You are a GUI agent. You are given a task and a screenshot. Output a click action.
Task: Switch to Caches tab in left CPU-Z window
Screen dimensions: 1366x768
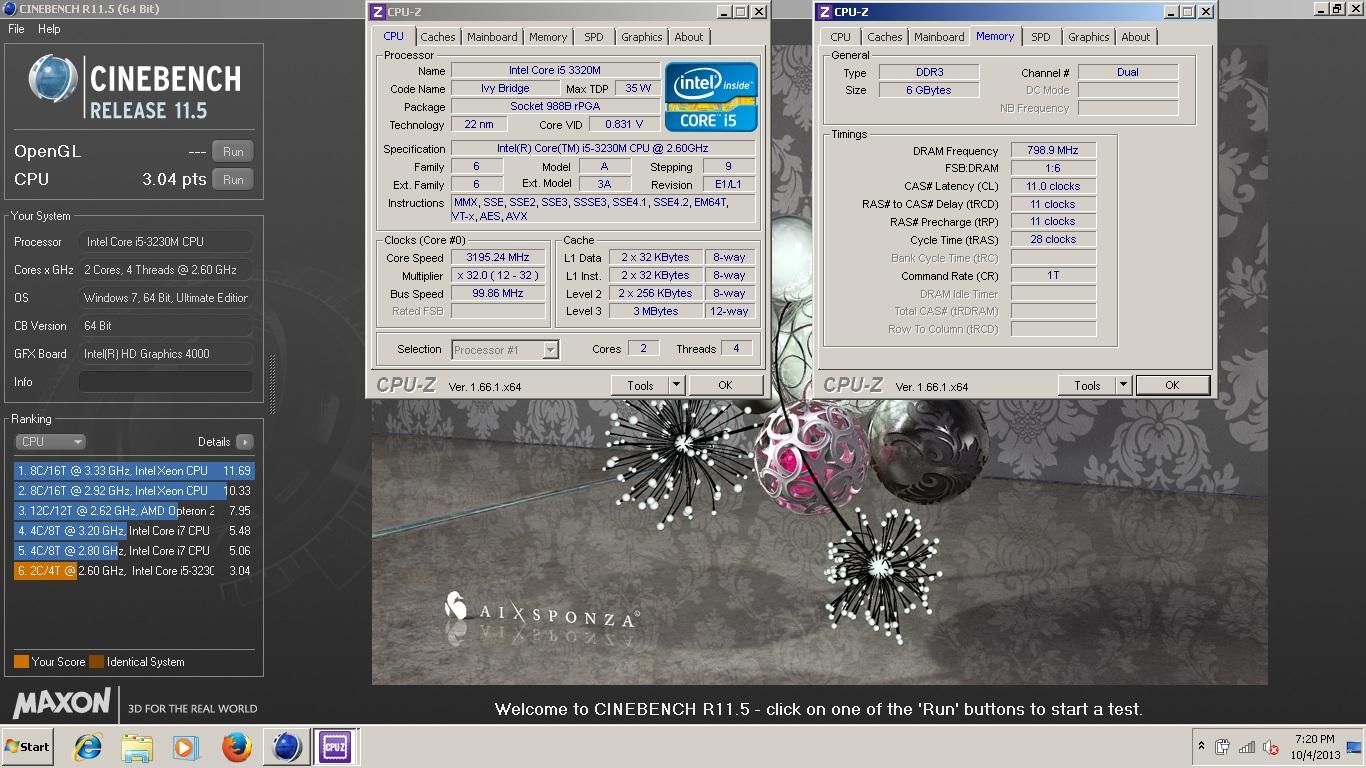click(x=437, y=37)
